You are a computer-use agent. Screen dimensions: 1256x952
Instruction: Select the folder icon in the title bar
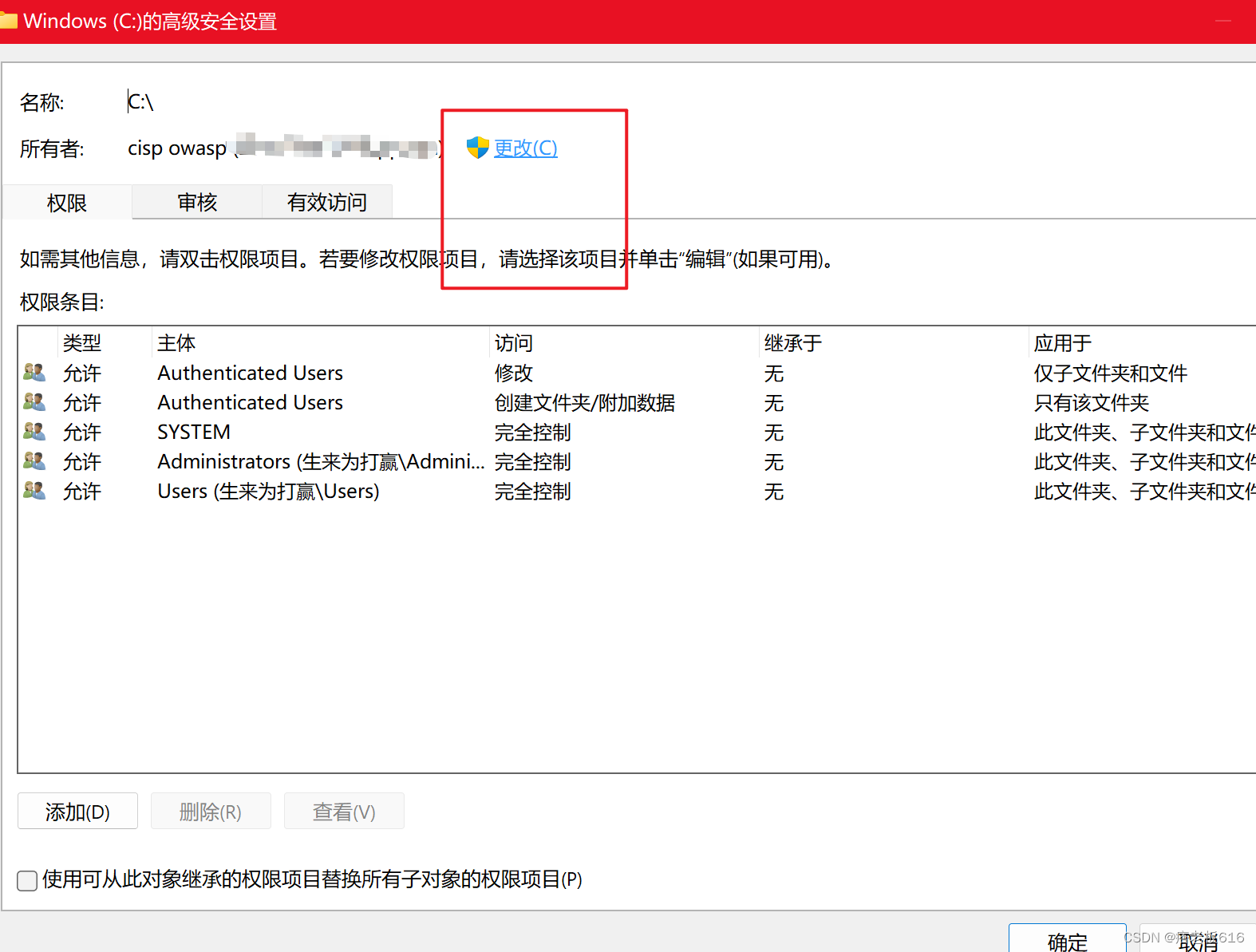pos(8,20)
